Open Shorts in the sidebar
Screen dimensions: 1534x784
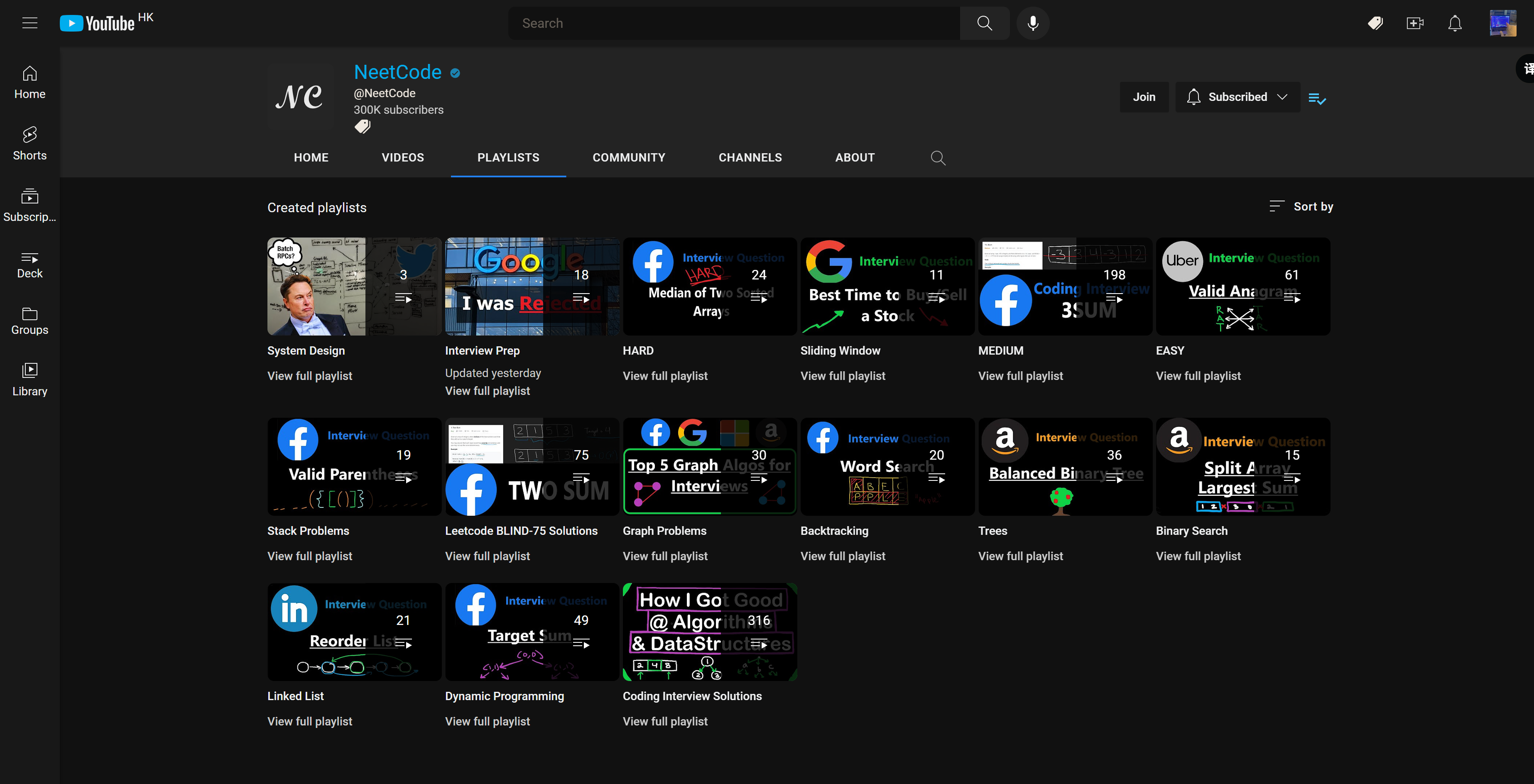[x=30, y=143]
